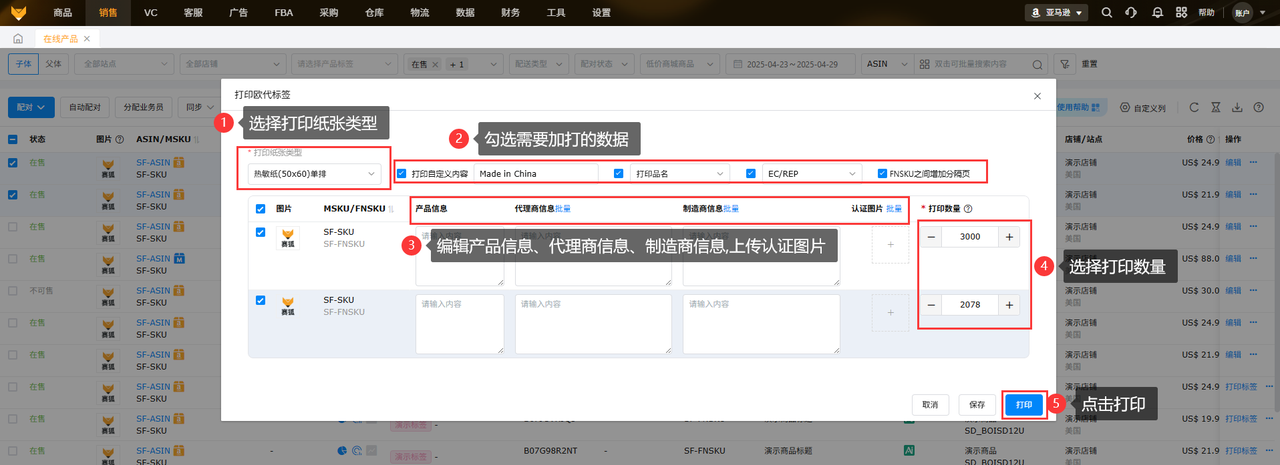This screenshot has height=465, width=1280.
Task: Open the 全部站点 filter dropdown
Action: tap(123, 63)
